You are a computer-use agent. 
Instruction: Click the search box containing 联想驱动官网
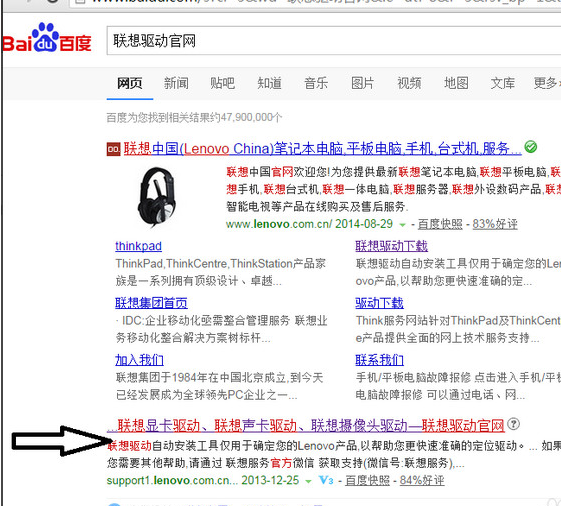tap(334, 40)
